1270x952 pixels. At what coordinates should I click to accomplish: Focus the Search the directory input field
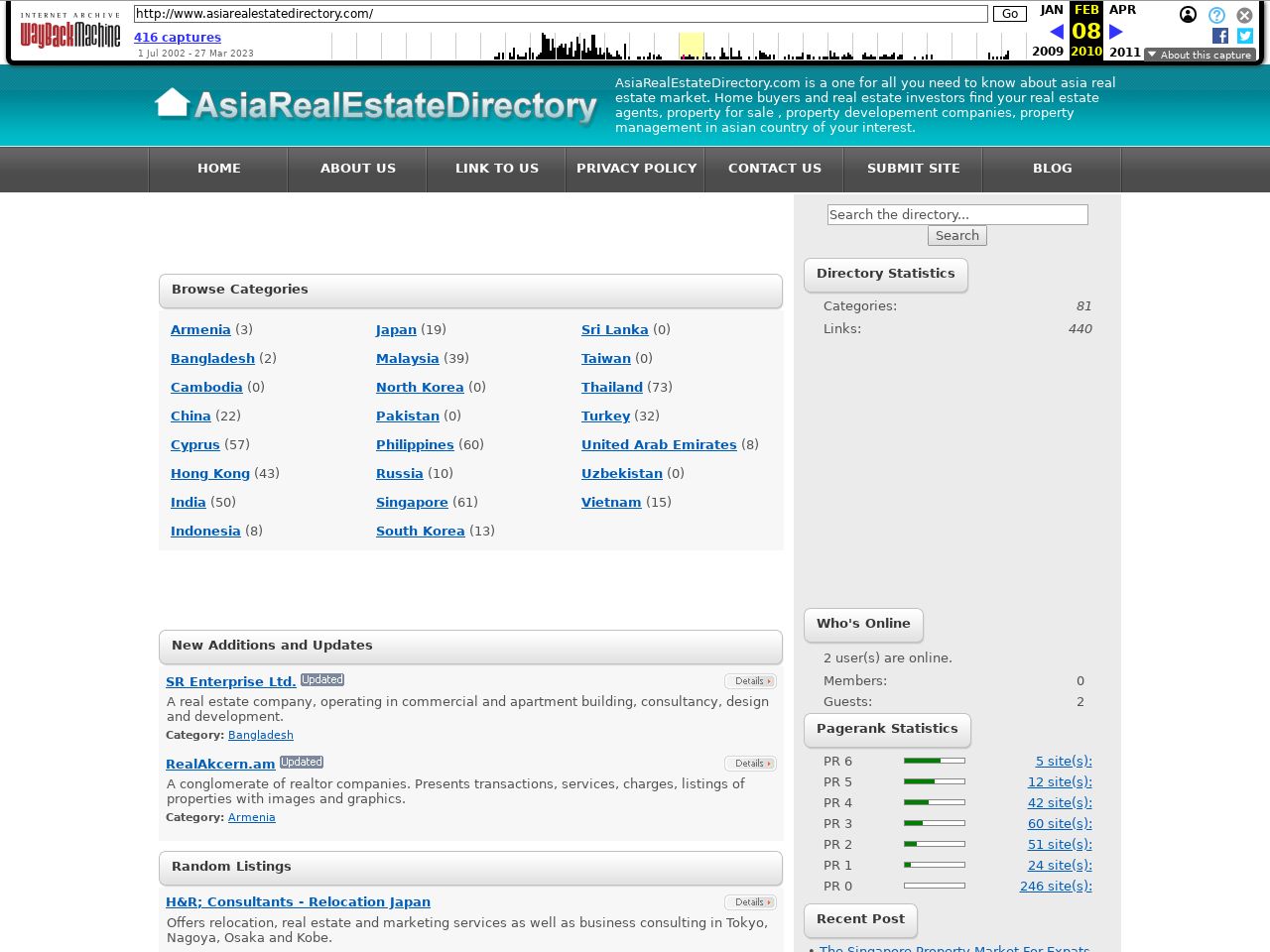(x=956, y=214)
